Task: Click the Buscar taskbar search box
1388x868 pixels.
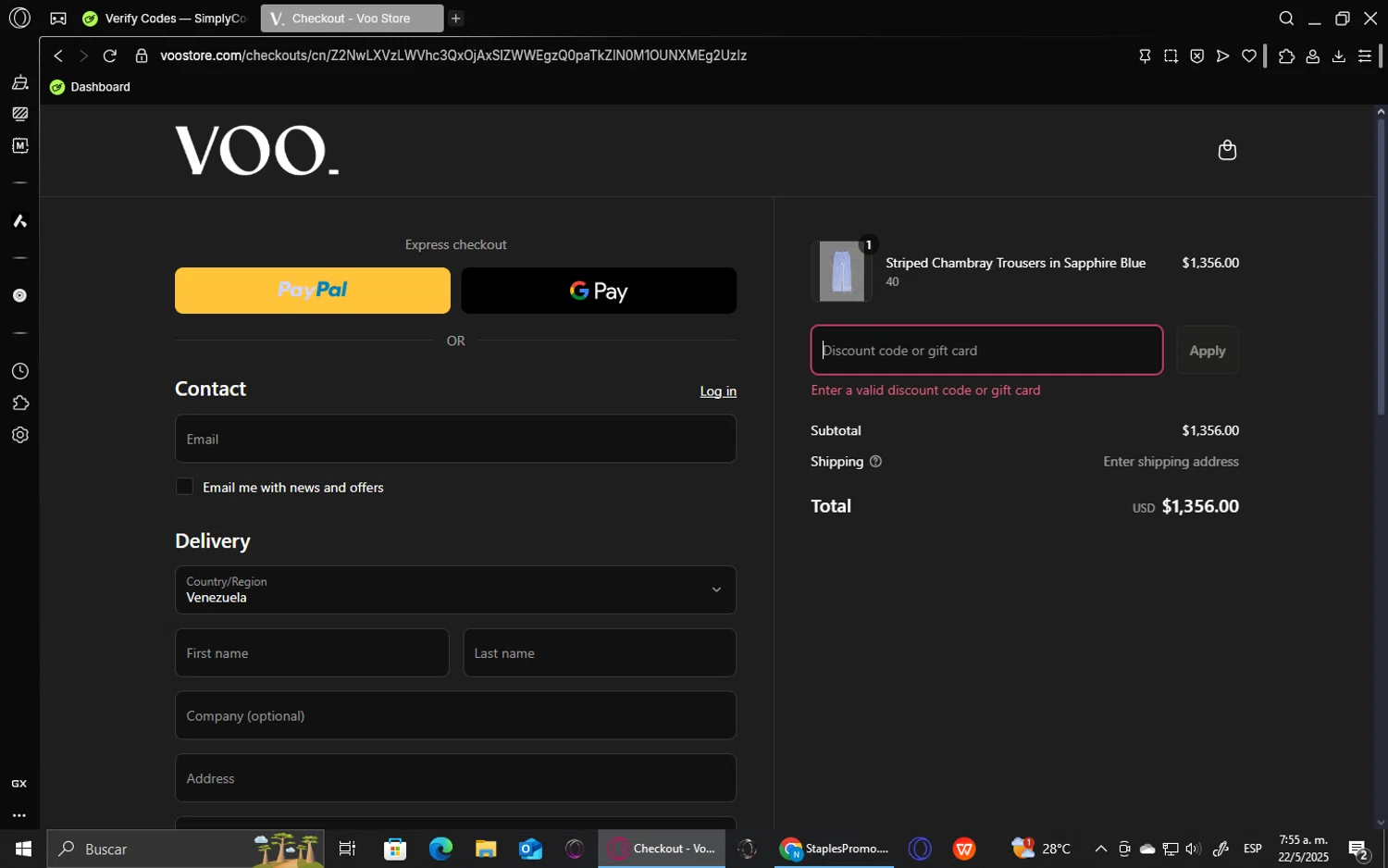Action: pyautogui.click(x=185, y=849)
